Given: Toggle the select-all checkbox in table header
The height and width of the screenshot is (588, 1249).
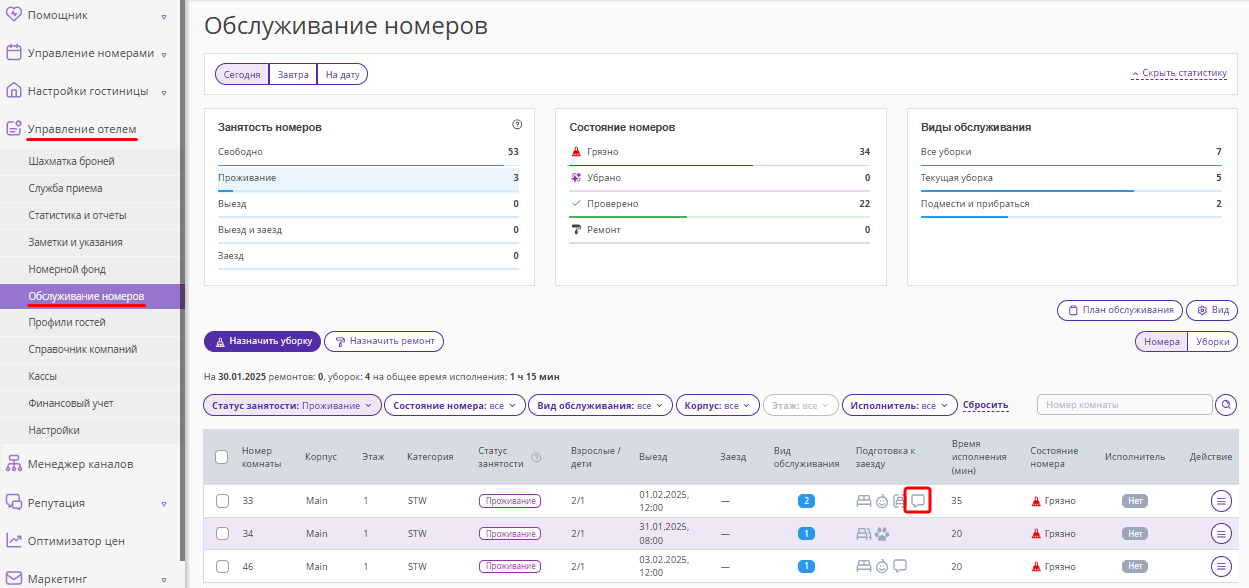Looking at the screenshot, I should click(x=222, y=457).
